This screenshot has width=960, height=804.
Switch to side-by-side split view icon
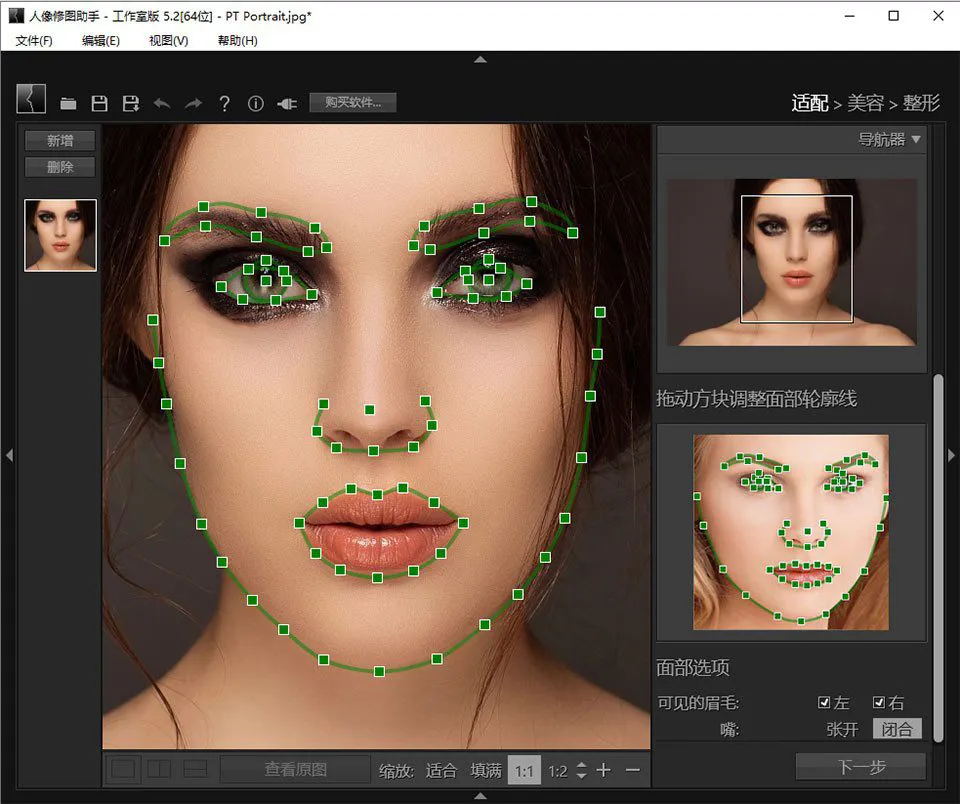[159, 769]
